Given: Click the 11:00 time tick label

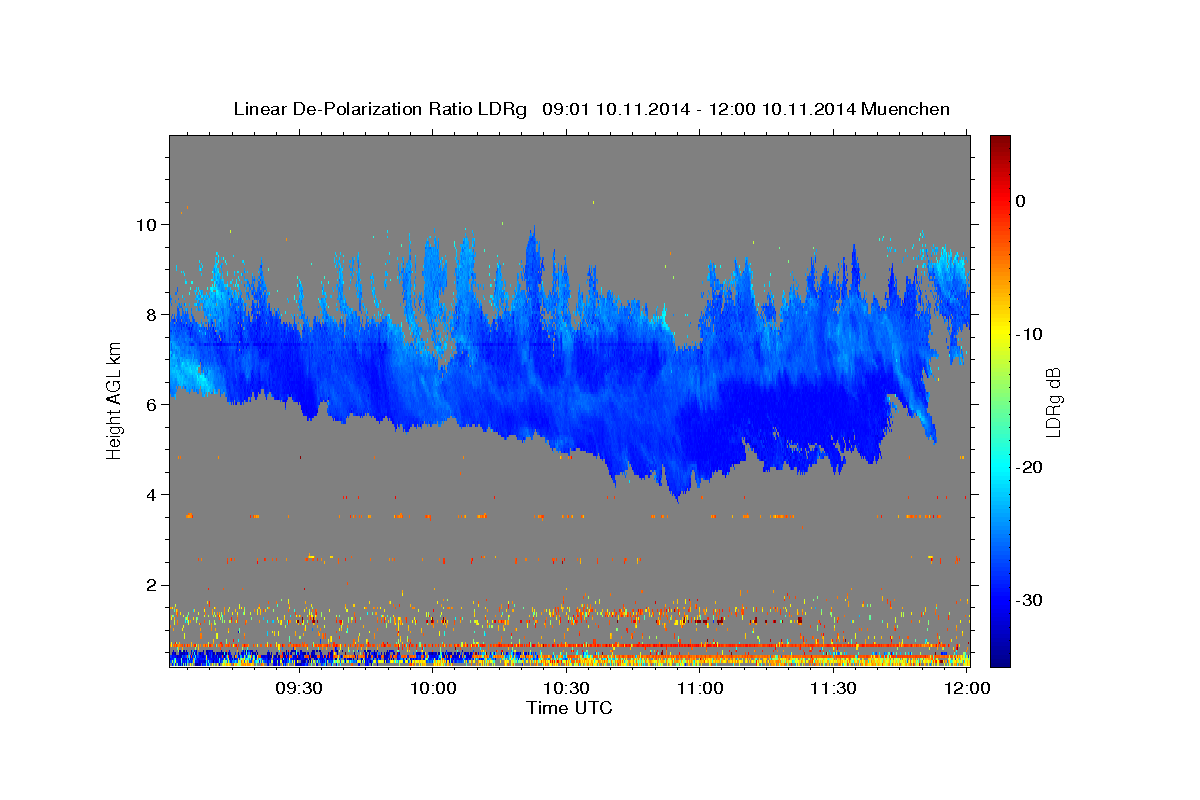Looking at the screenshot, I should click(x=700, y=689).
